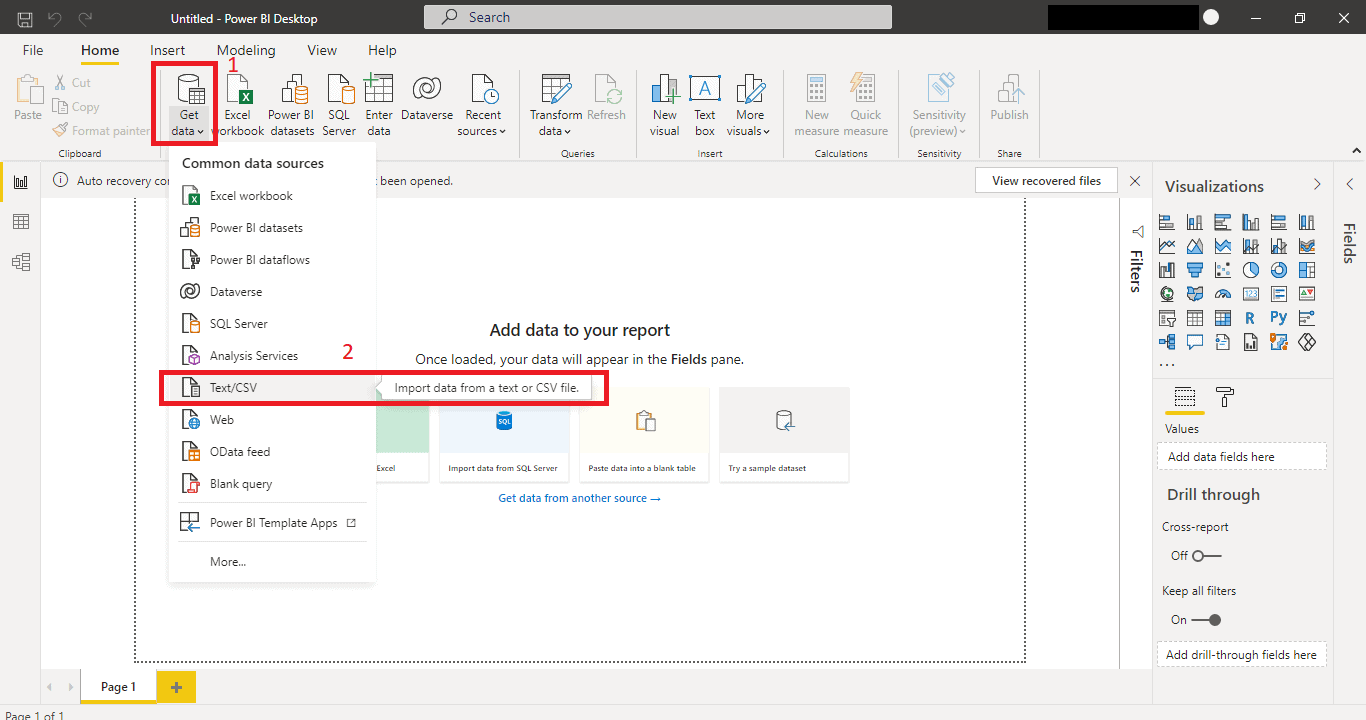
Task: Turn off Keep all filters
Action: tap(1213, 619)
